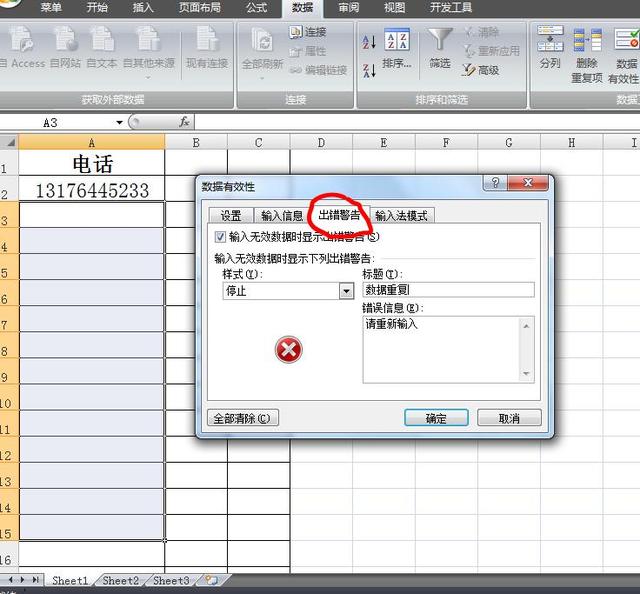
Task: Click the From Text (自文本) icon
Action: click(102, 47)
